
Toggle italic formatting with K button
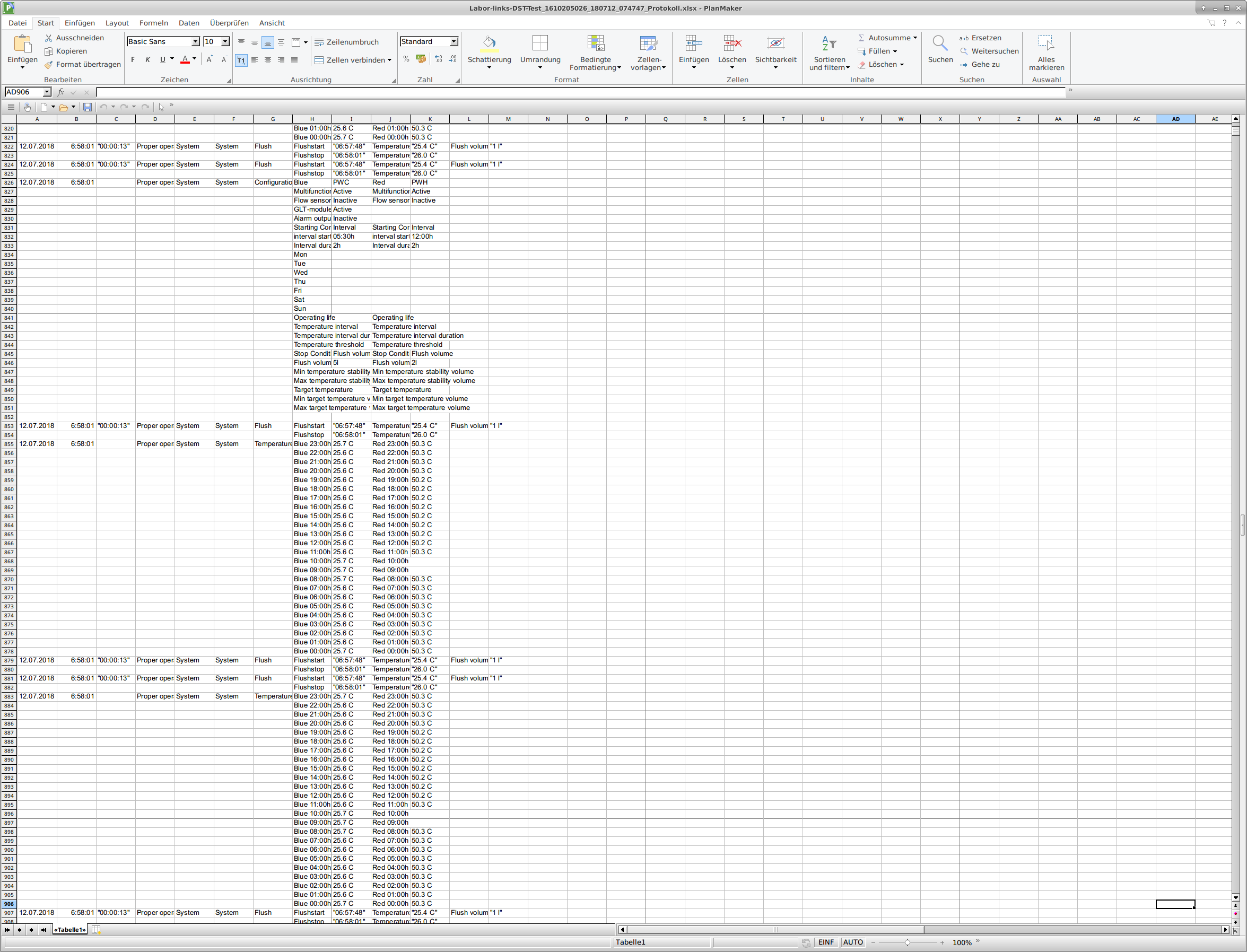pyautogui.click(x=148, y=59)
